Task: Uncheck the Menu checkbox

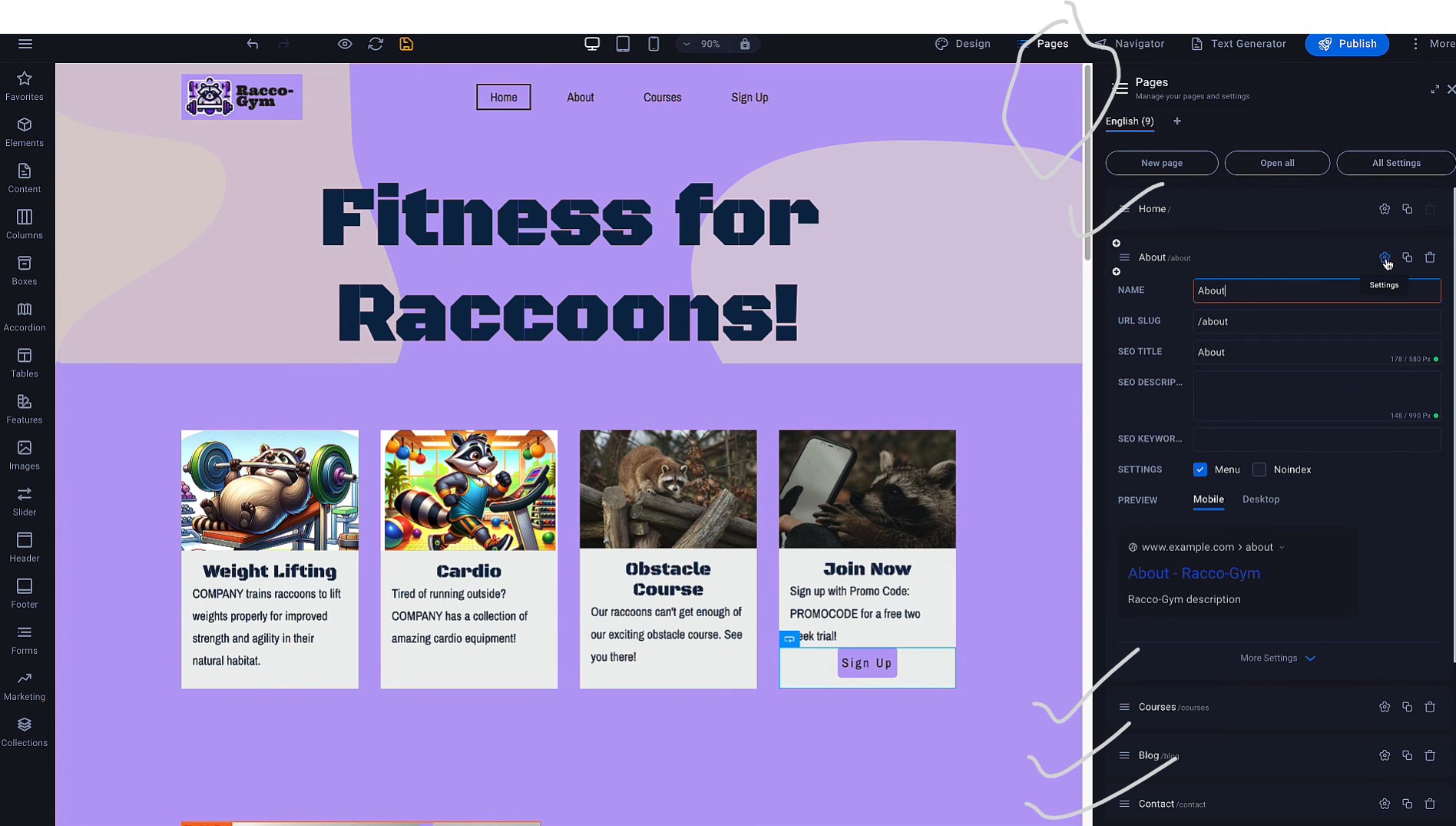Action: point(1200,469)
